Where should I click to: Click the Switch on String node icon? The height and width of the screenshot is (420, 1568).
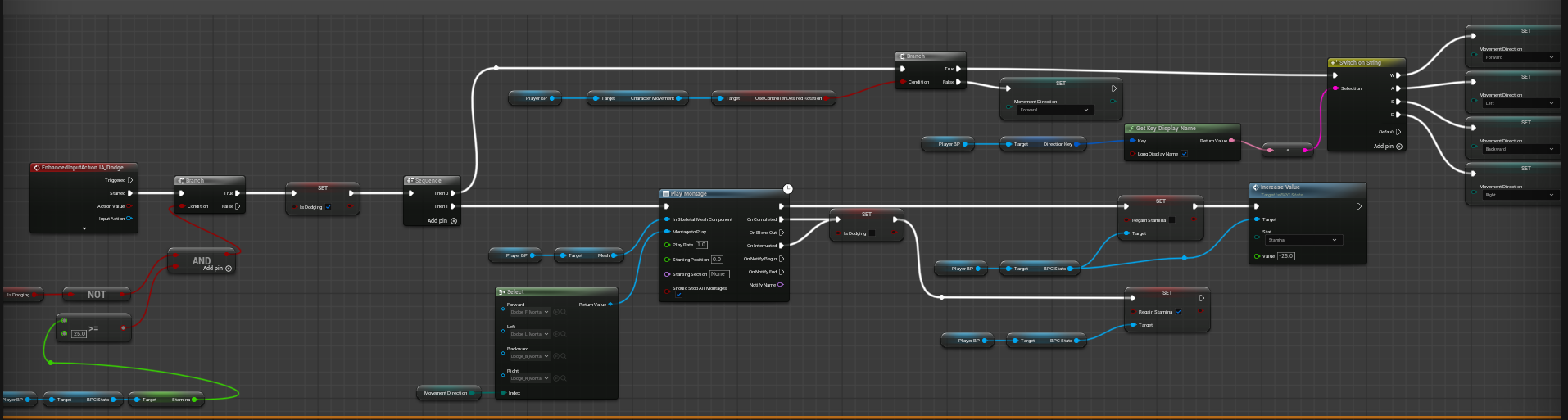point(1334,63)
